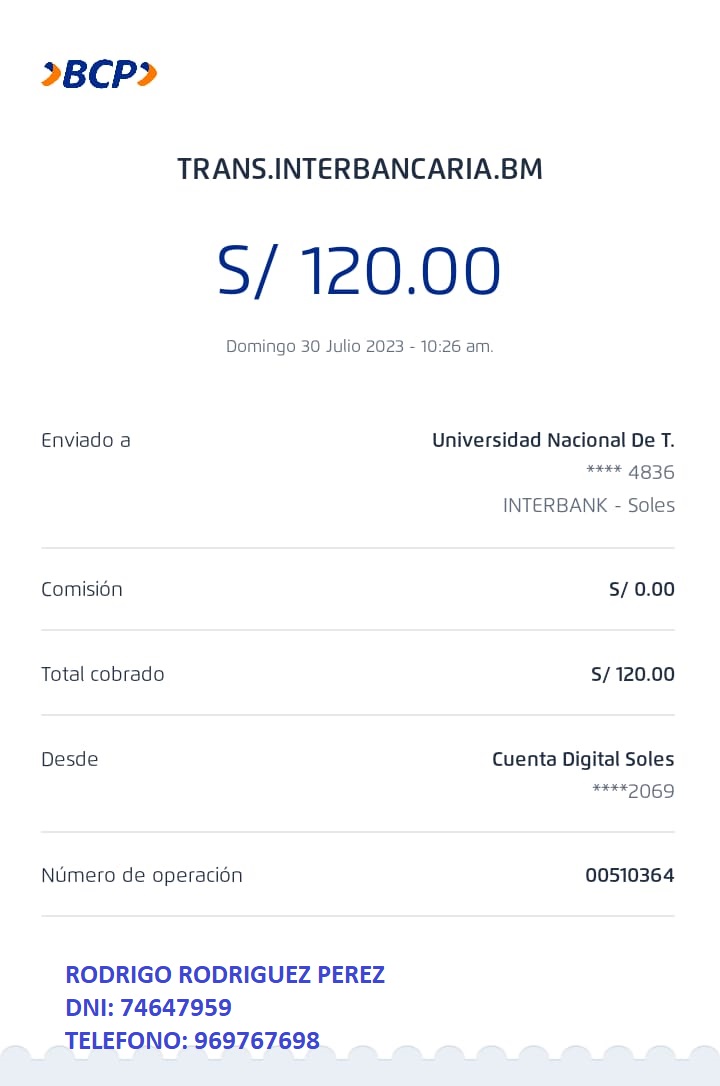Select the amount beside Total cobrado
The width and height of the screenshot is (720, 1086).
(632, 674)
